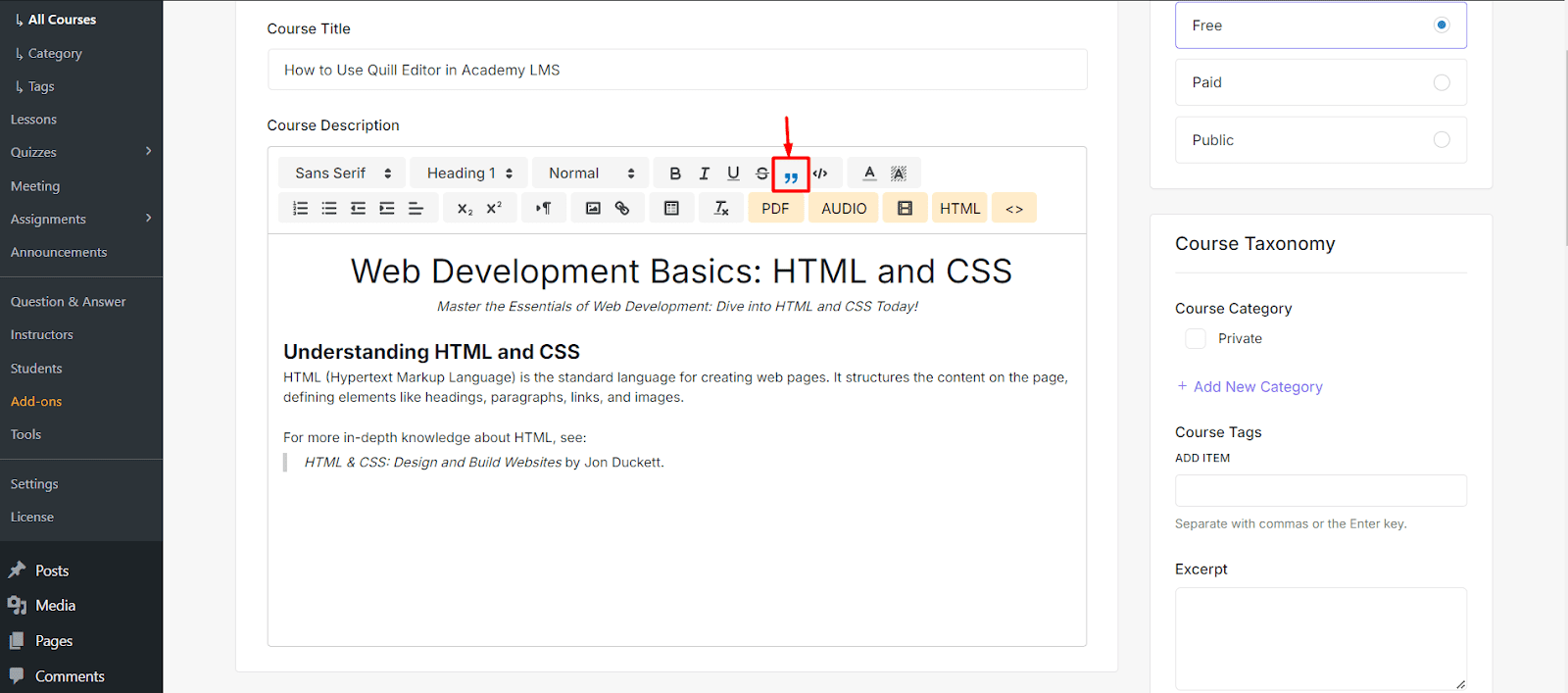
Task: Click the PDF button in the toolbar
Action: tap(775, 208)
